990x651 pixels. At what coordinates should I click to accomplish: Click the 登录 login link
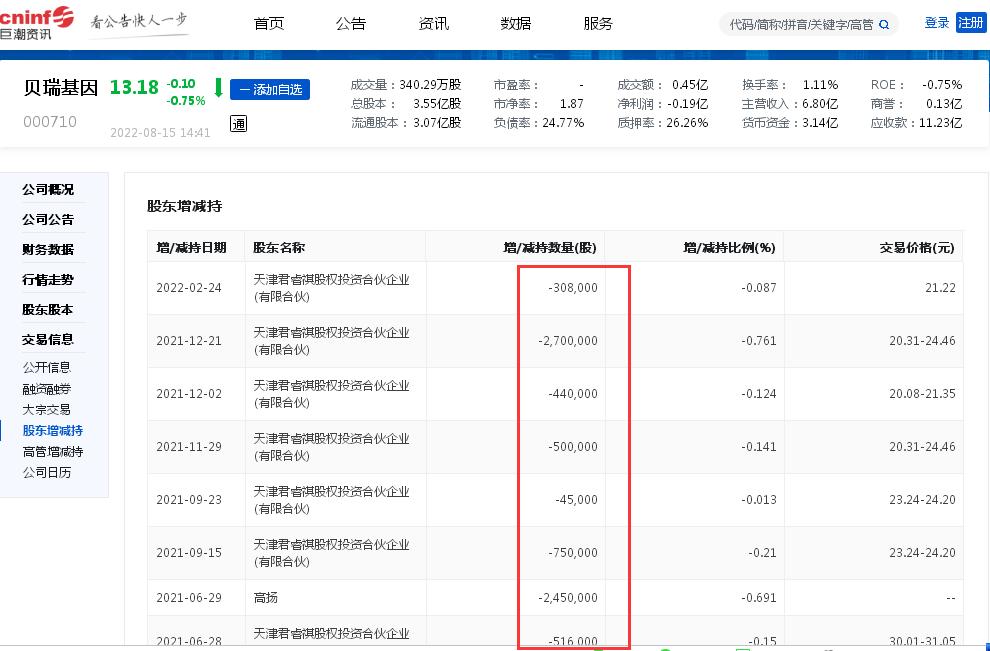pos(936,22)
